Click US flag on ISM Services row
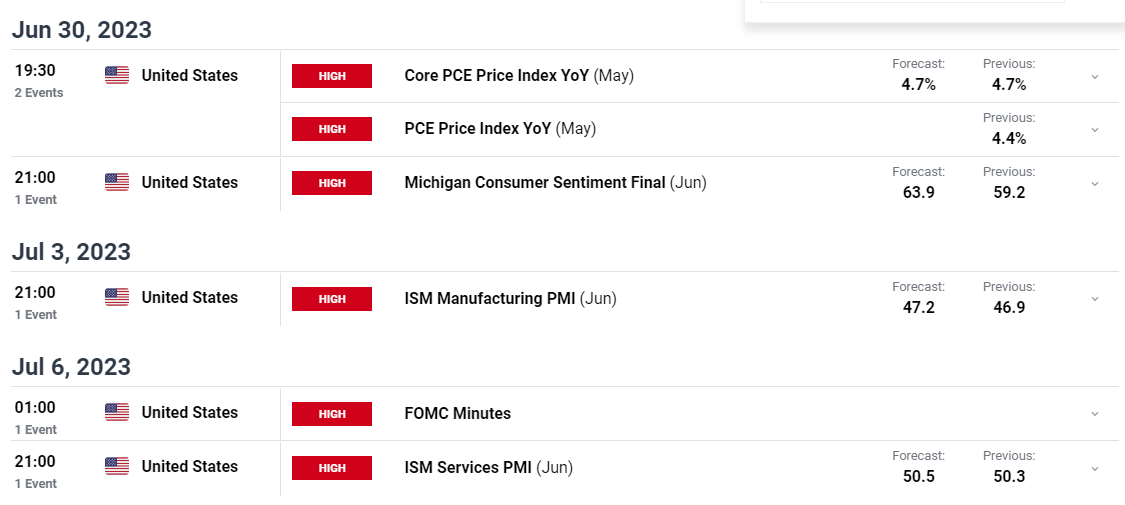 (117, 466)
